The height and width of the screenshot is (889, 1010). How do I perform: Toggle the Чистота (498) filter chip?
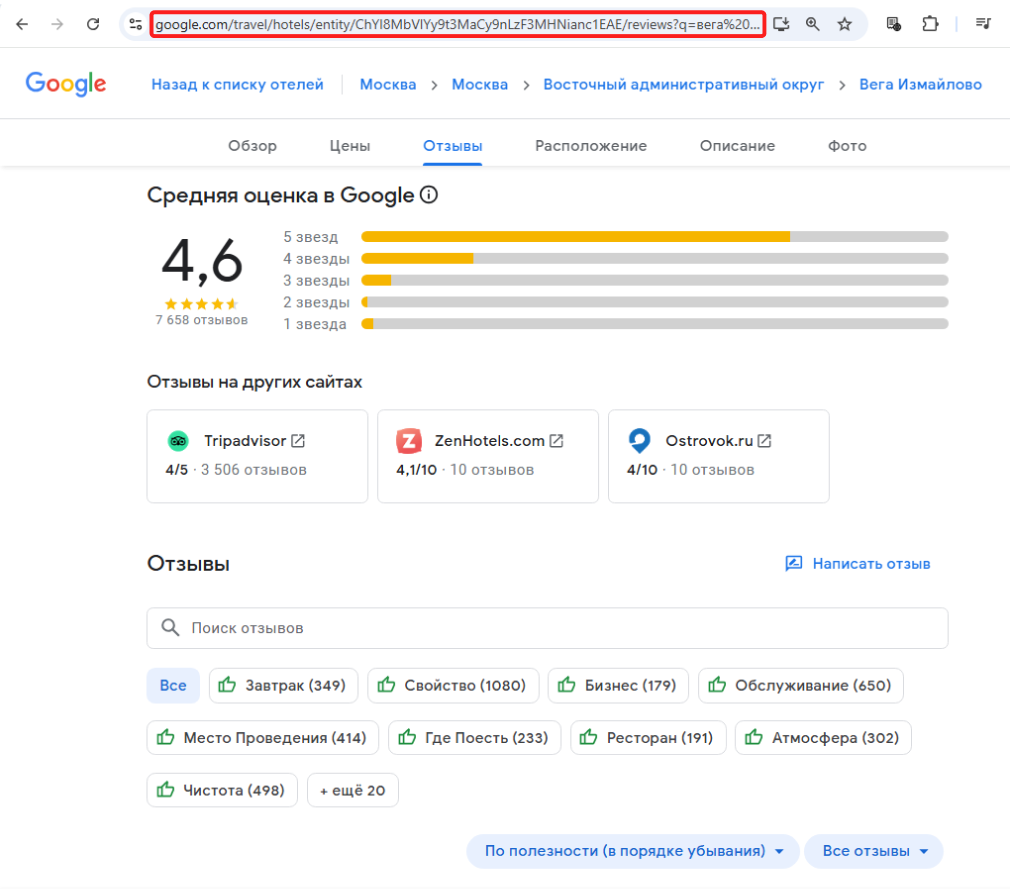pyautogui.click(x=222, y=790)
